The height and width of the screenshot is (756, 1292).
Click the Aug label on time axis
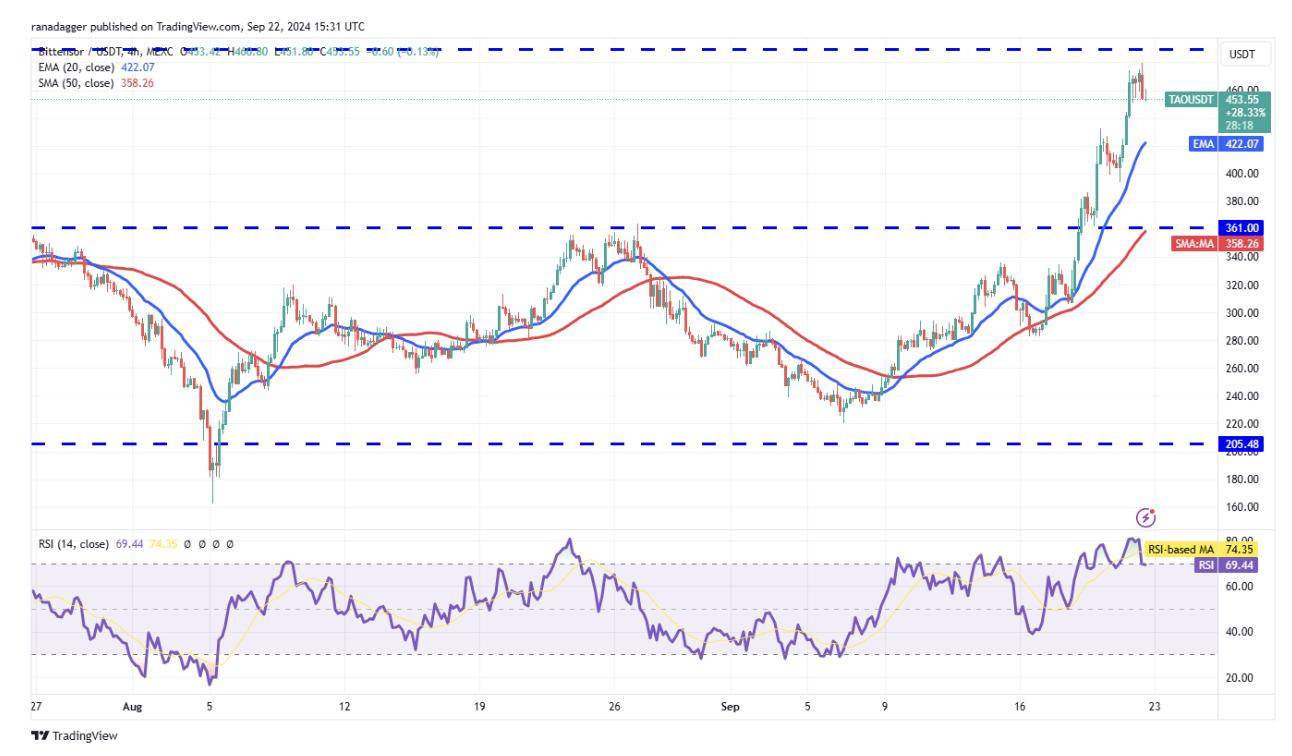pos(131,706)
